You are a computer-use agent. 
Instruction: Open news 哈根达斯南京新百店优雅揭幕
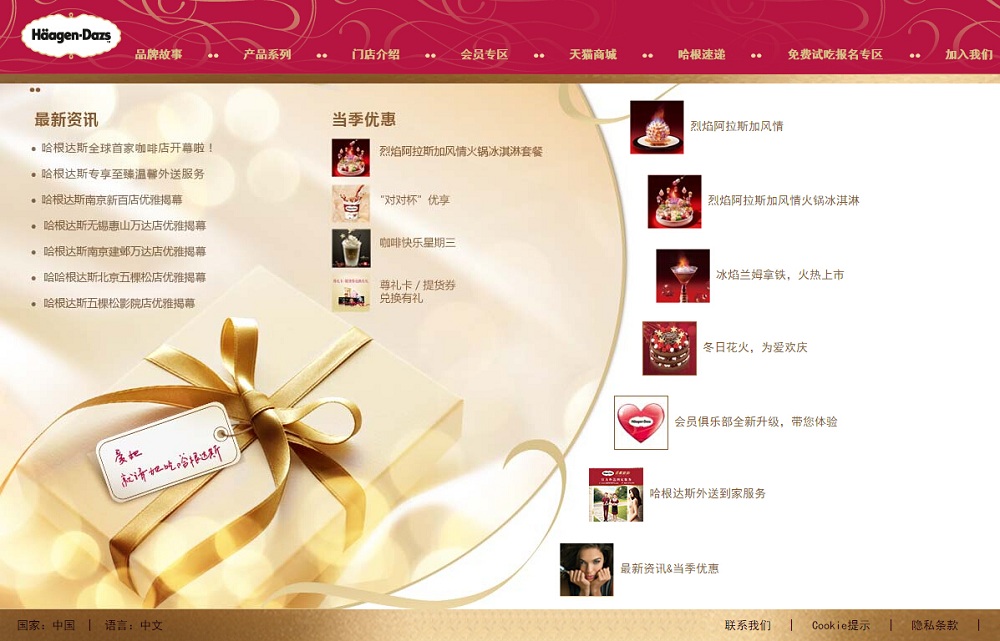pos(112,200)
